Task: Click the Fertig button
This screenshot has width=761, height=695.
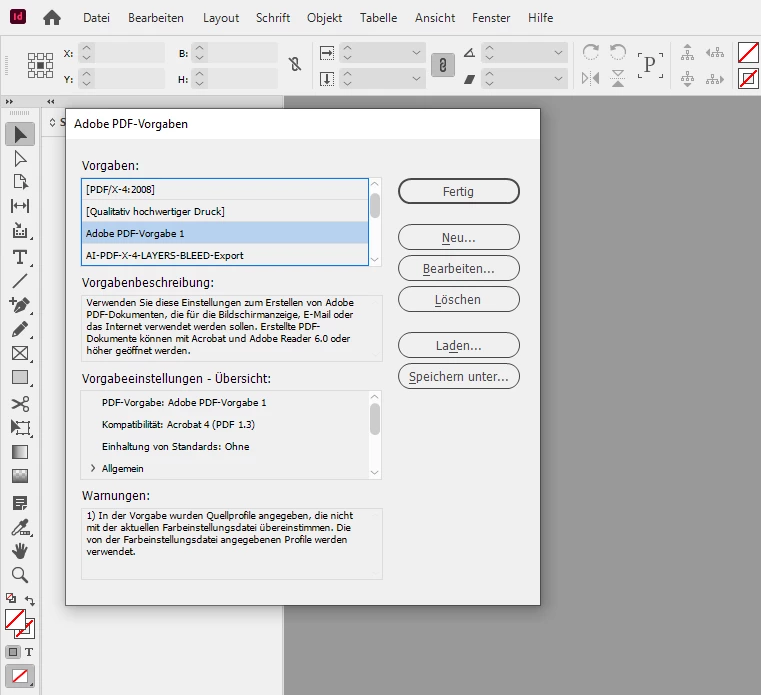Action: tap(459, 191)
